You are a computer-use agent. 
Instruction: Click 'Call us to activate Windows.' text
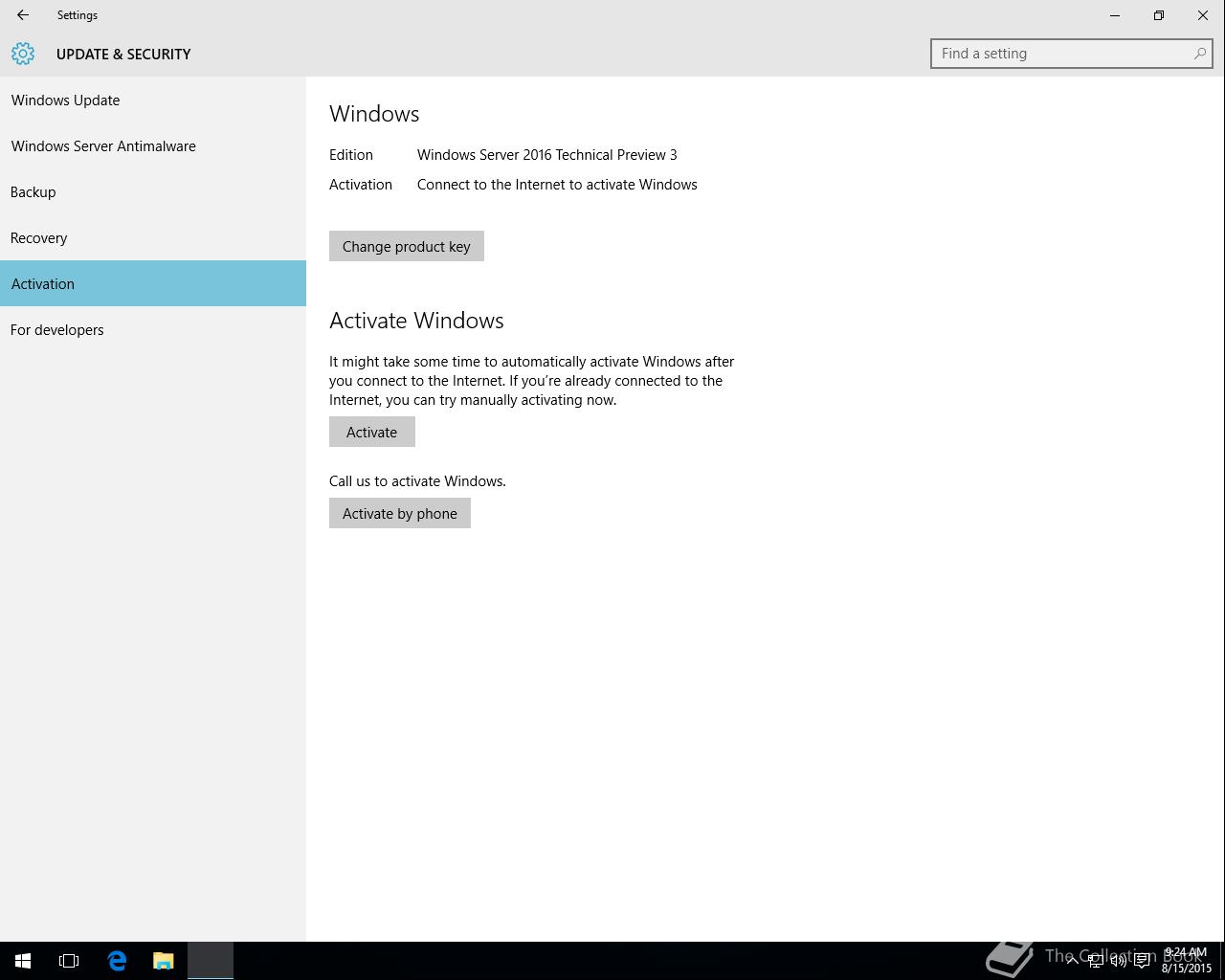pos(417,481)
